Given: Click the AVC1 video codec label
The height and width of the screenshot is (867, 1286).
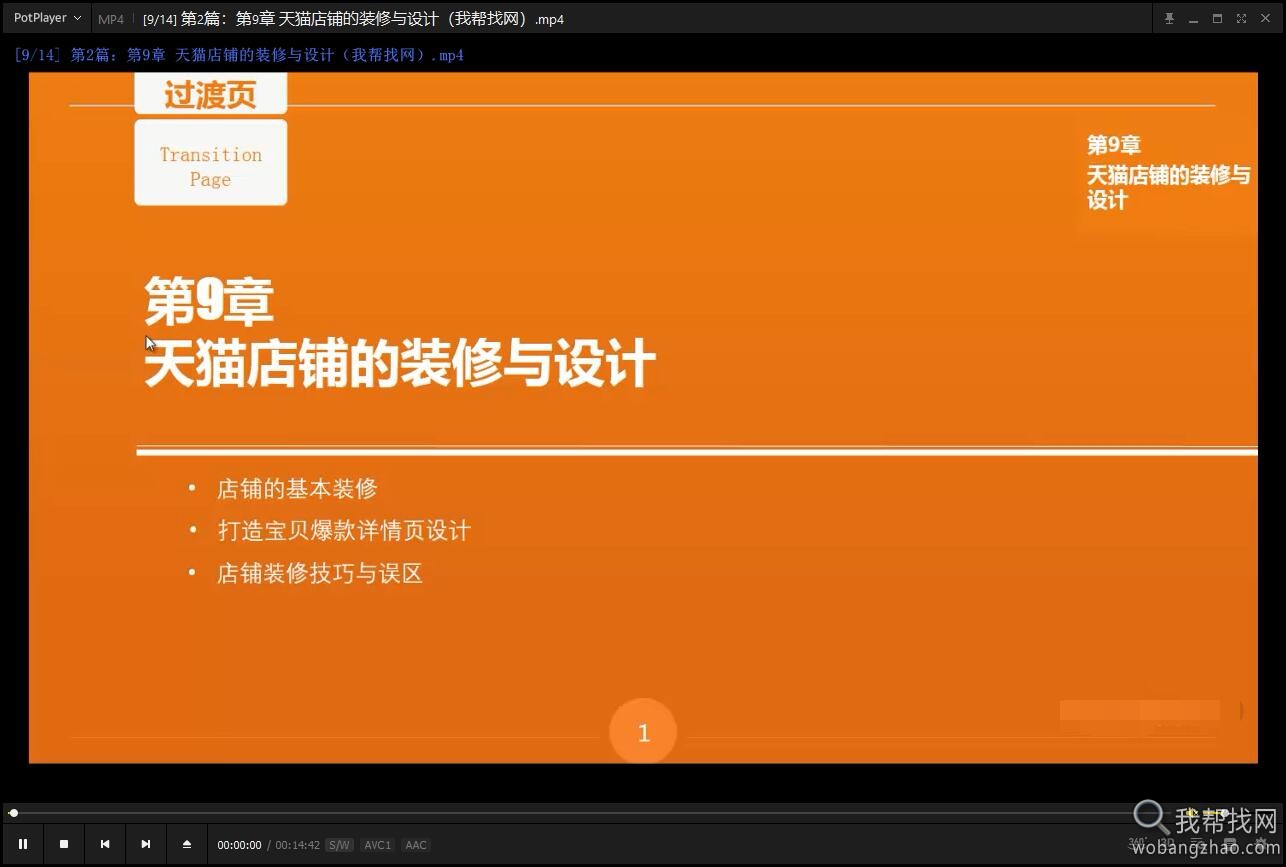Looking at the screenshot, I should tap(378, 845).
